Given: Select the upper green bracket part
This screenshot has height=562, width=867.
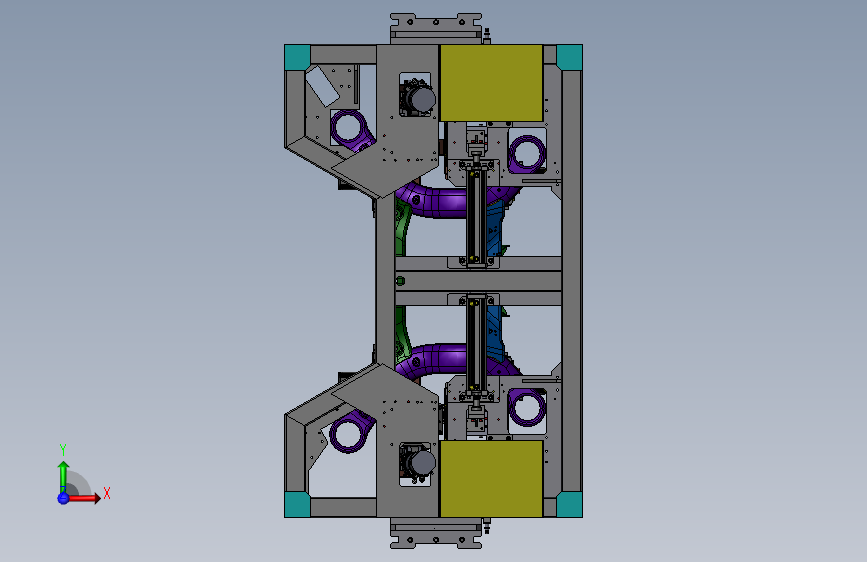Looking at the screenshot, I should [x=403, y=230].
